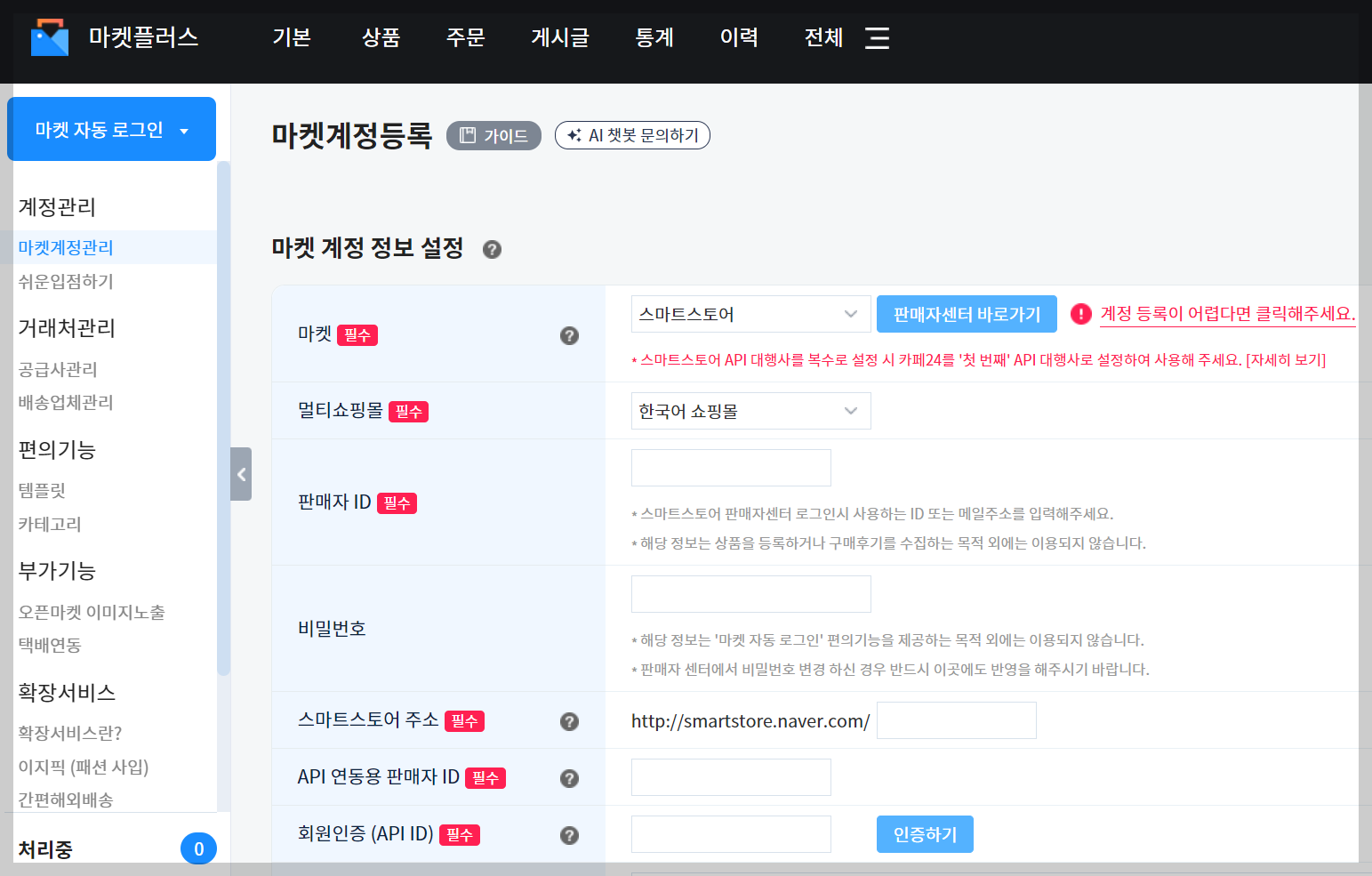Screen dimensions: 1372x876
Task: Click the 계정관리 section heading
Action: coord(57,206)
